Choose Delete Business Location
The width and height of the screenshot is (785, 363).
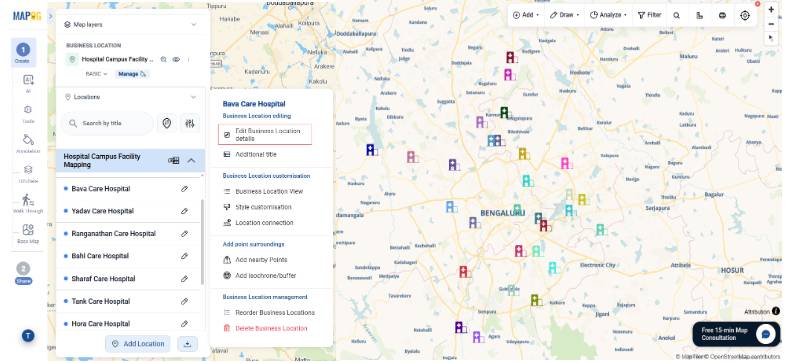click(265, 328)
